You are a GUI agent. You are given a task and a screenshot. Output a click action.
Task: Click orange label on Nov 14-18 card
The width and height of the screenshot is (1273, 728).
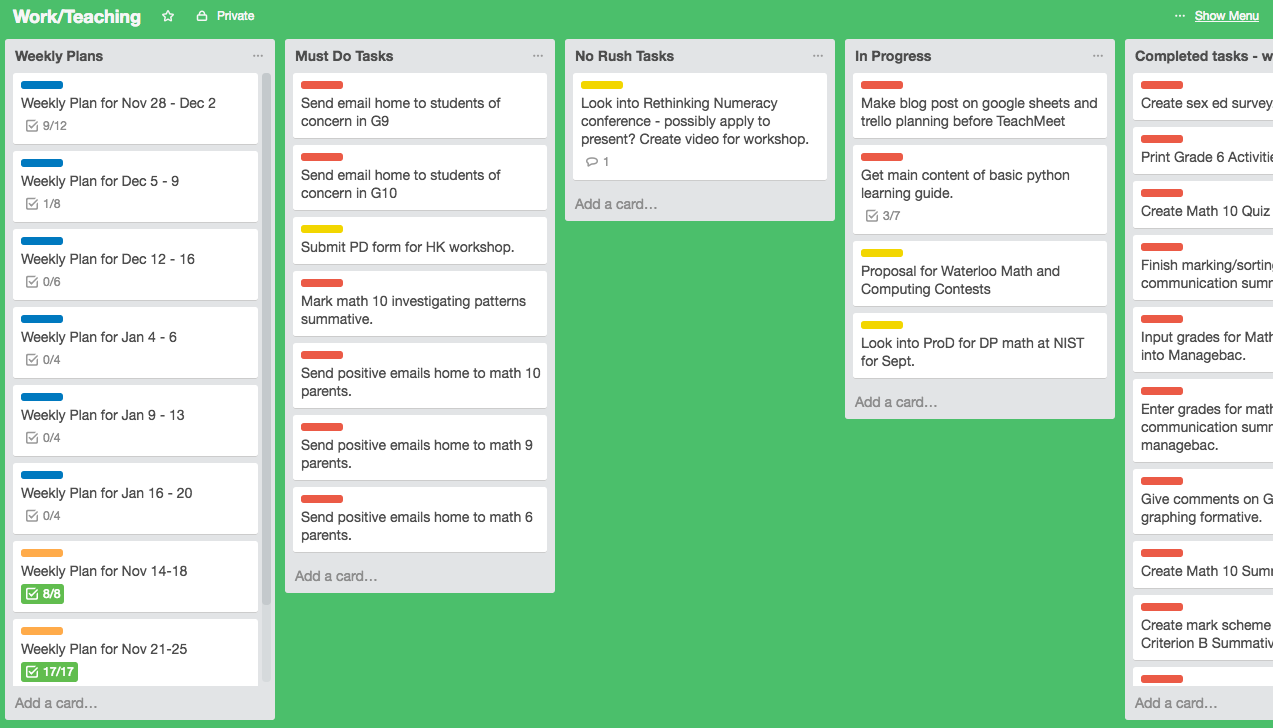coord(42,553)
